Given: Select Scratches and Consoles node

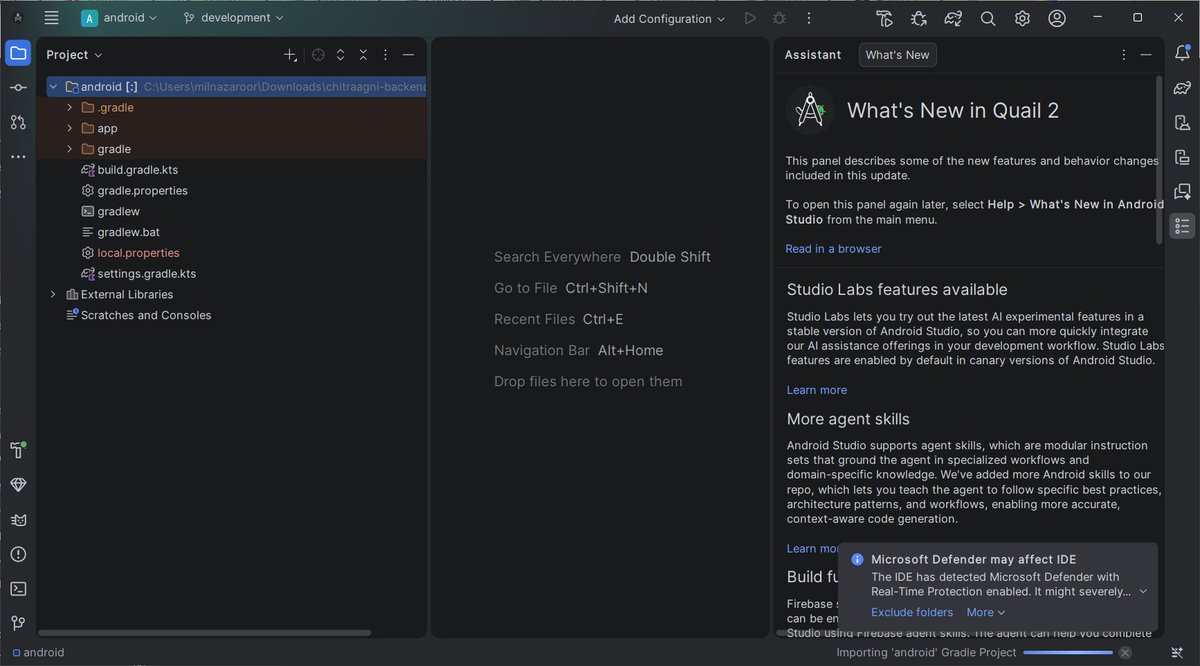Looking at the screenshot, I should [x=146, y=316].
